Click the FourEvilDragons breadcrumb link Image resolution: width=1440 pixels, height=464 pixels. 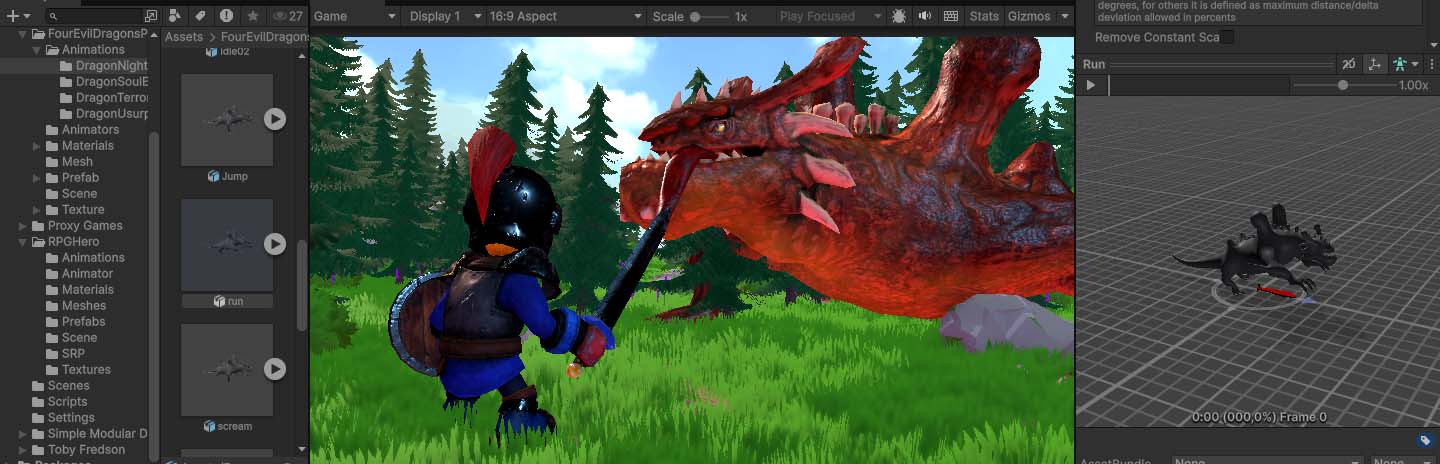[265, 37]
